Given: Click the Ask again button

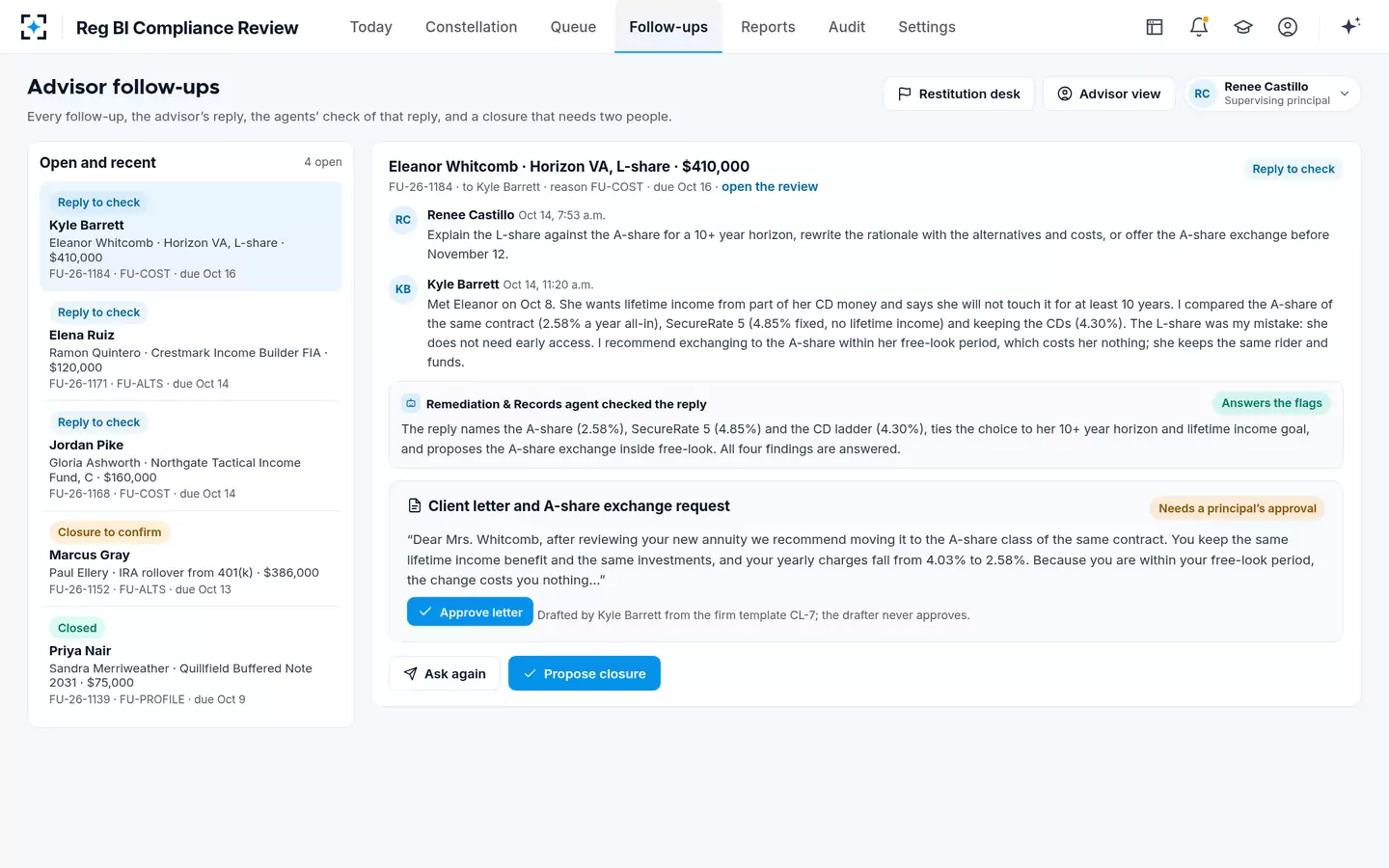Looking at the screenshot, I should [x=445, y=673].
